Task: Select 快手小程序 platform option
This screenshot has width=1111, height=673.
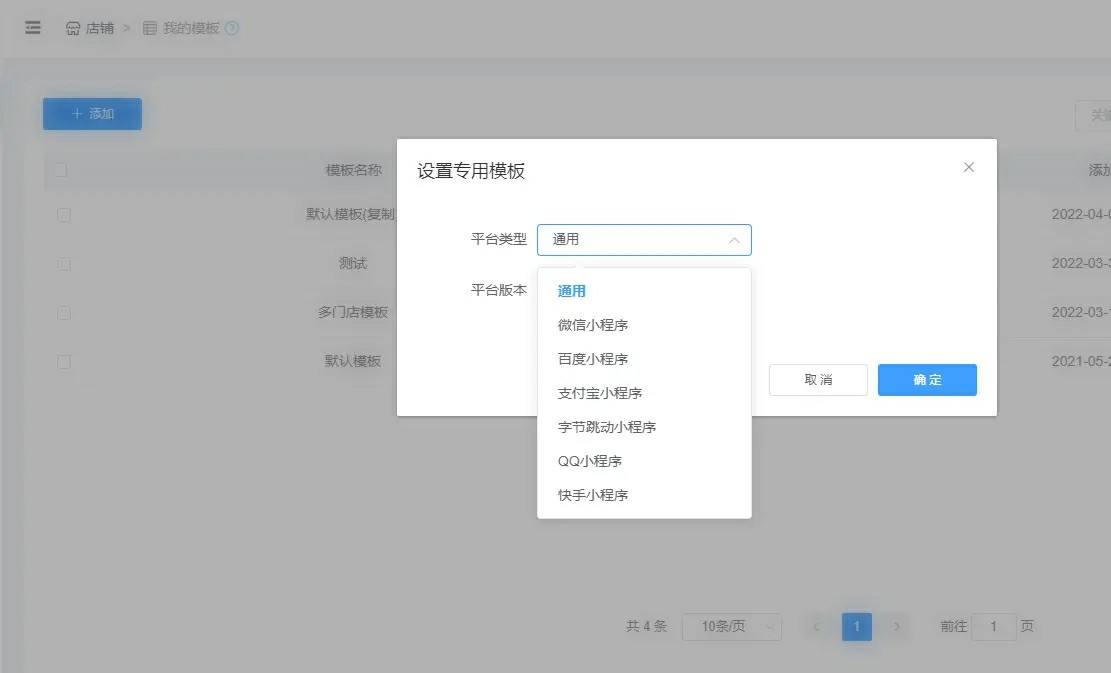Action: [x=593, y=495]
